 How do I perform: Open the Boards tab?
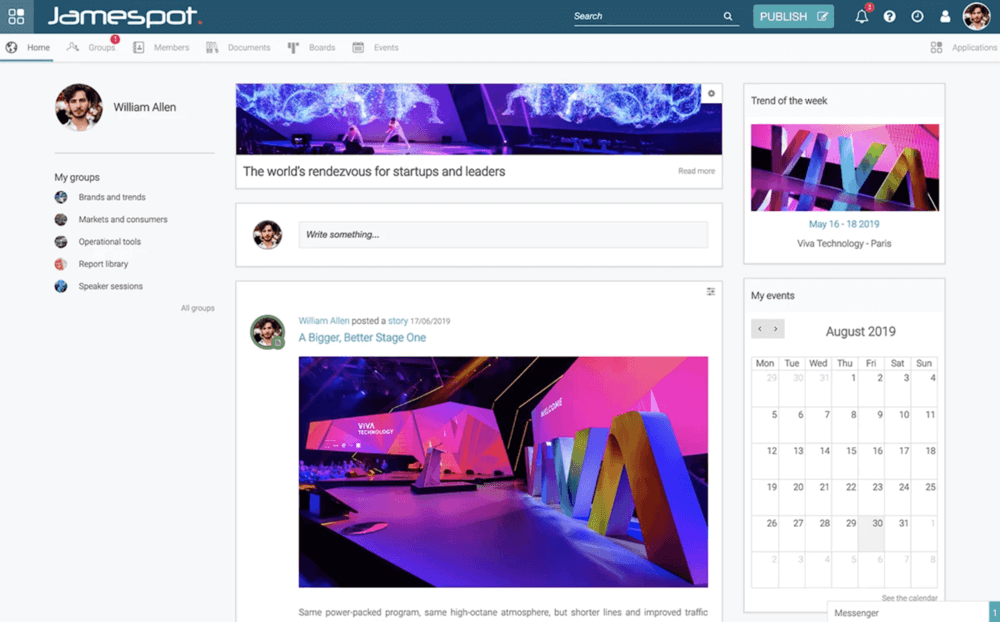click(x=311, y=47)
